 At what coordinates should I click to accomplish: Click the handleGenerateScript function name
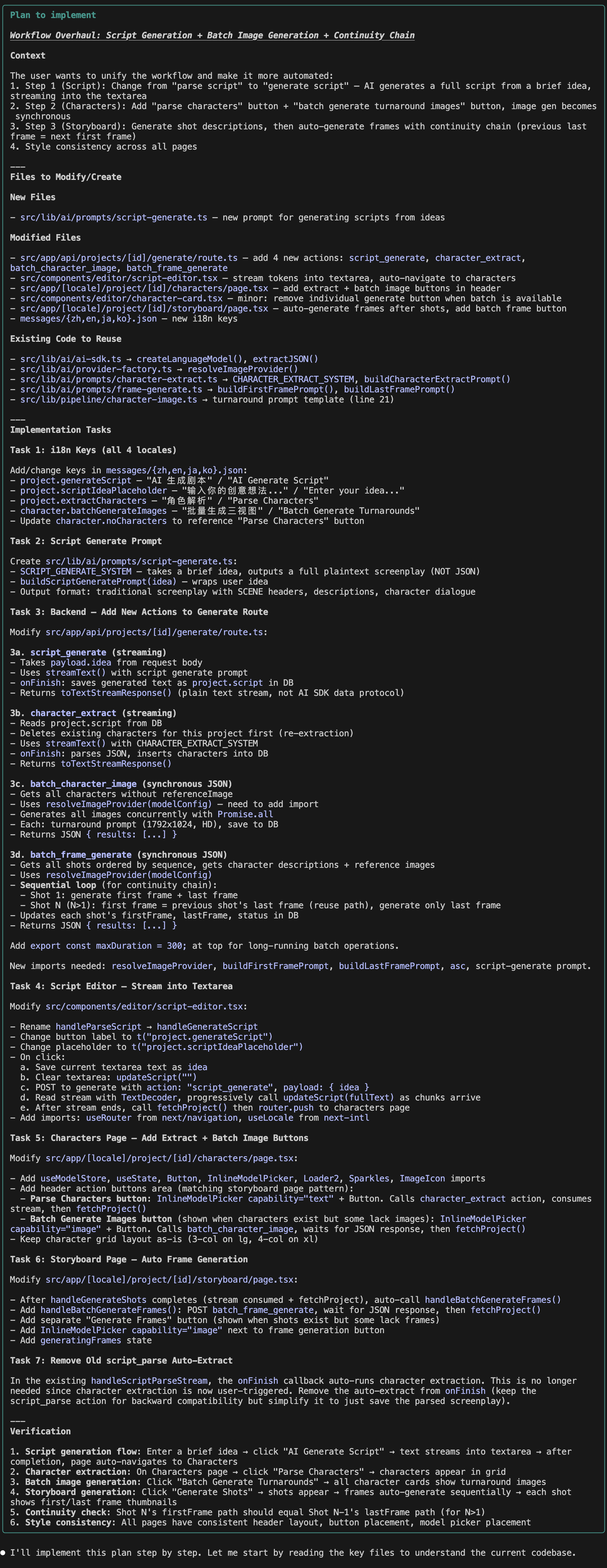(x=207, y=1027)
